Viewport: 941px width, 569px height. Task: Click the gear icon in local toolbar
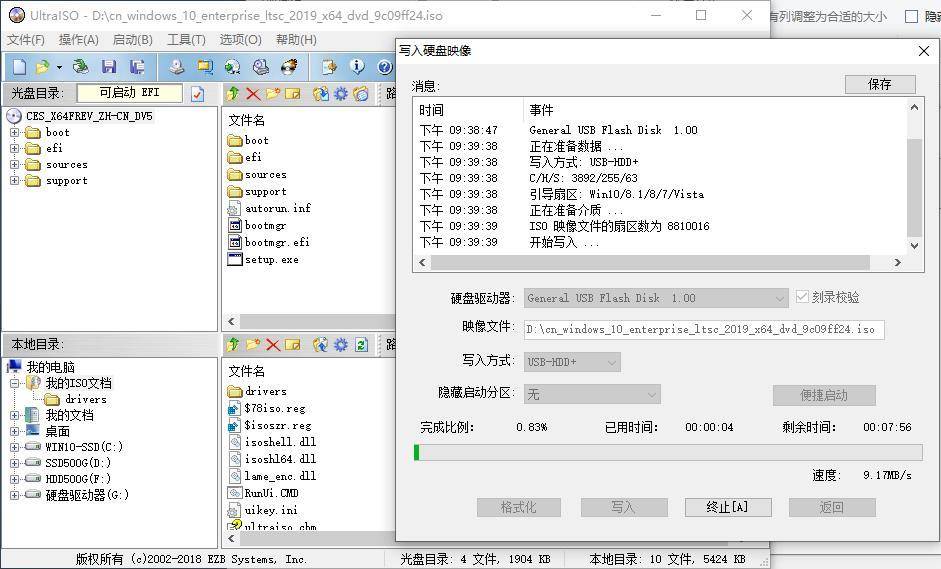click(341, 345)
